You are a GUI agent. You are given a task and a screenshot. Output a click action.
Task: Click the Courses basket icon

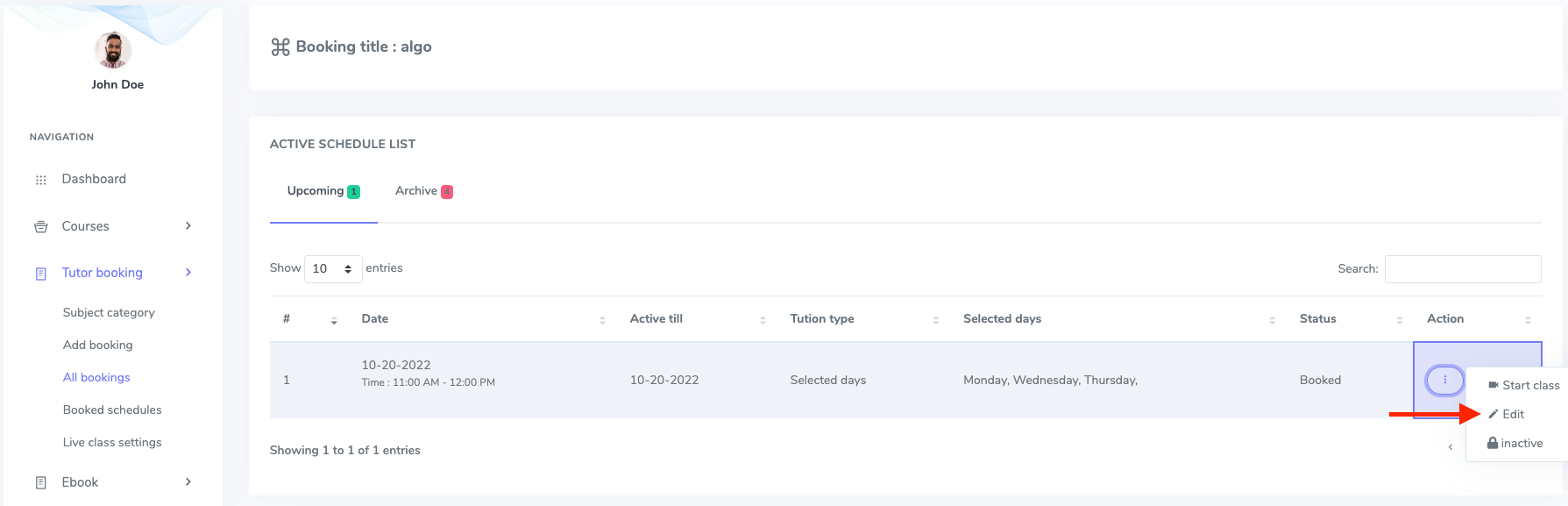40,227
